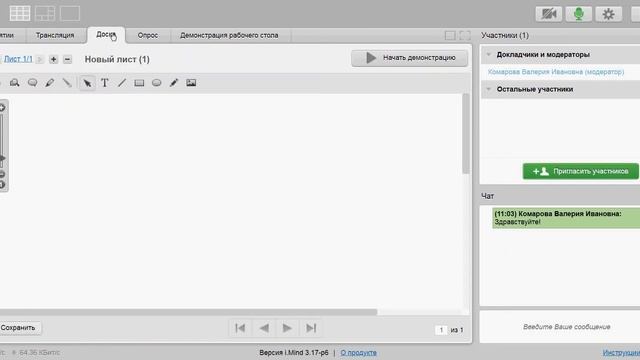Click the Новый лист (1) sheet title
640x360 pixels.
[x=117, y=60]
